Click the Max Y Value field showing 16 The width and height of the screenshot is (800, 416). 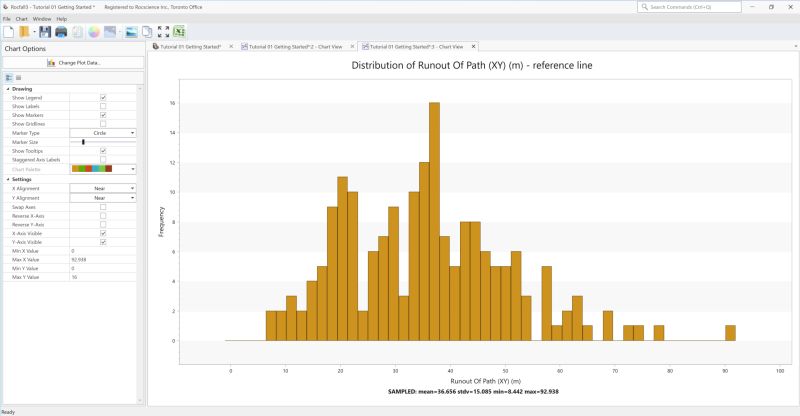103,277
